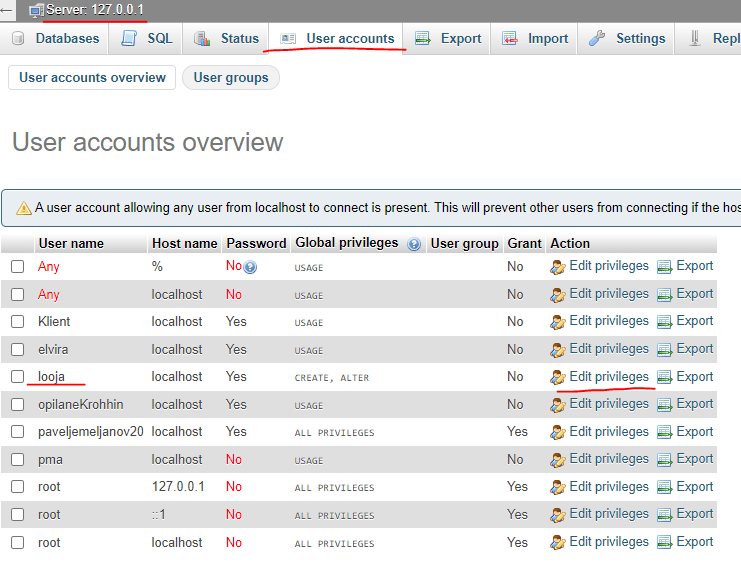Check the pma user row checkbox
The height and width of the screenshot is (565, 741).
click(17, 460)
